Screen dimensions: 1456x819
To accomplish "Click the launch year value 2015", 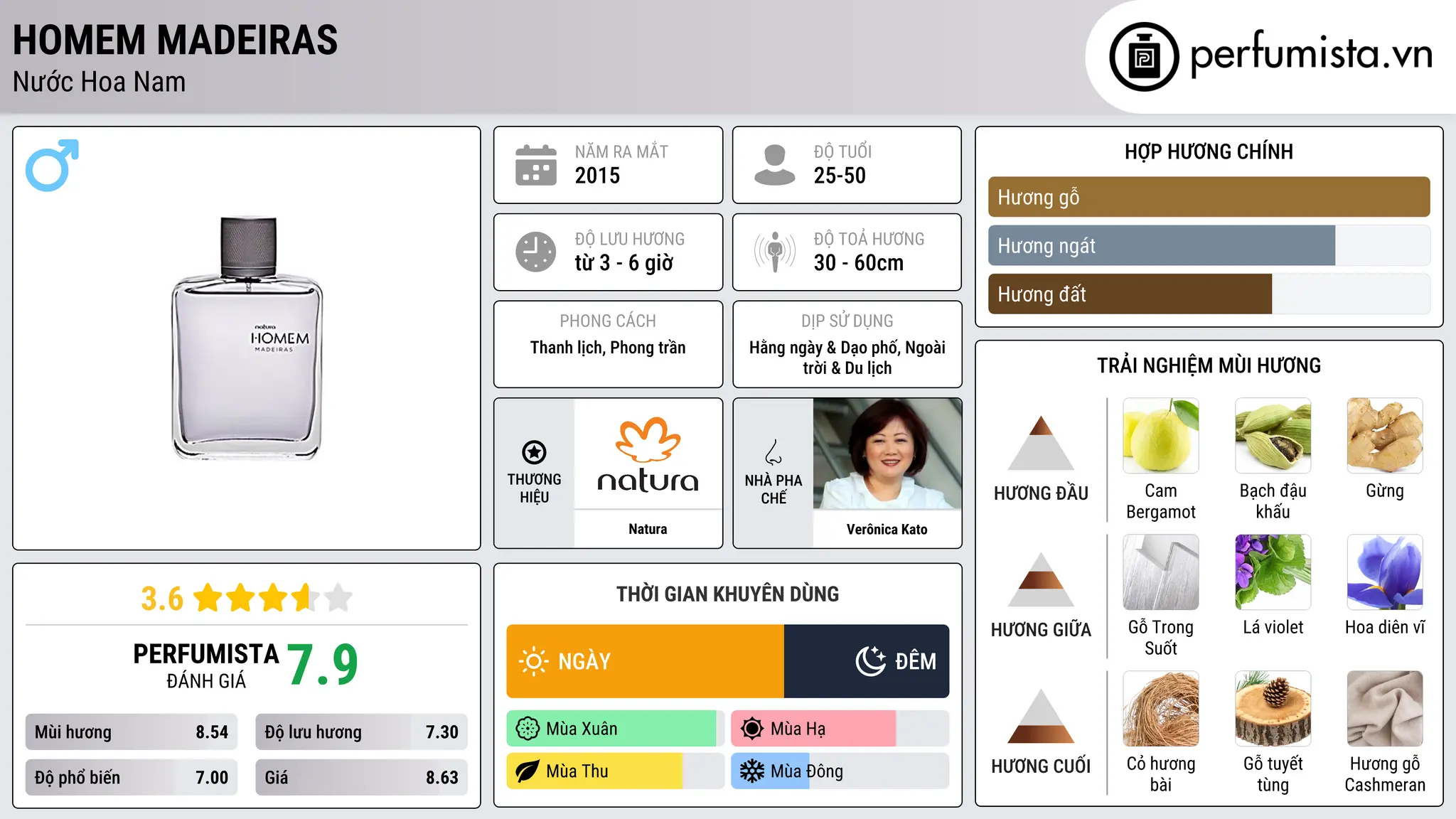I will (x=597, y=176).
